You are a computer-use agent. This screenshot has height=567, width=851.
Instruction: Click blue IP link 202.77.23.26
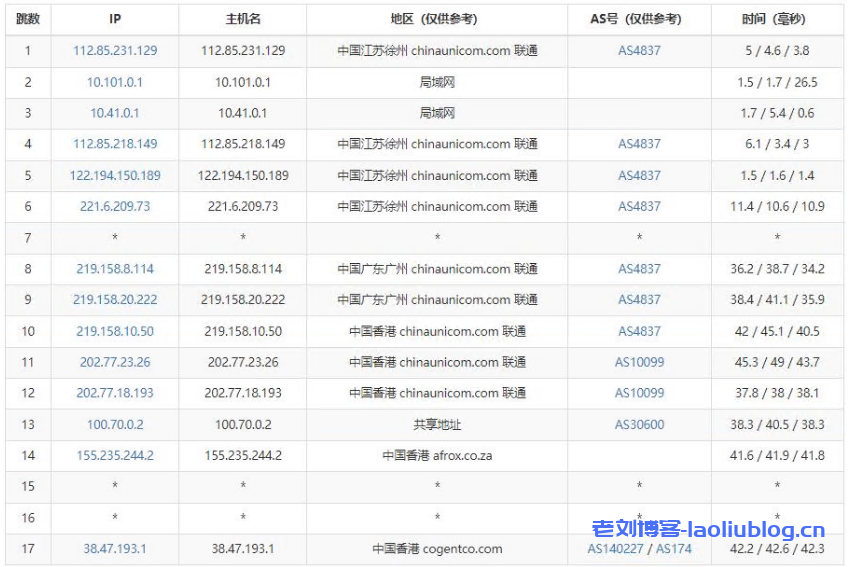coord(115,362)
